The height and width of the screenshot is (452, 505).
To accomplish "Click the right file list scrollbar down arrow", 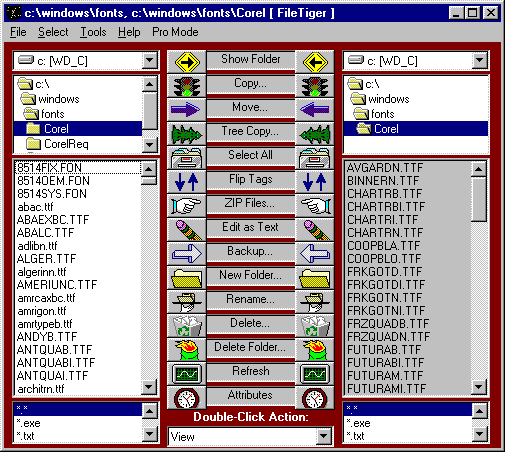I will pos(479,387).
